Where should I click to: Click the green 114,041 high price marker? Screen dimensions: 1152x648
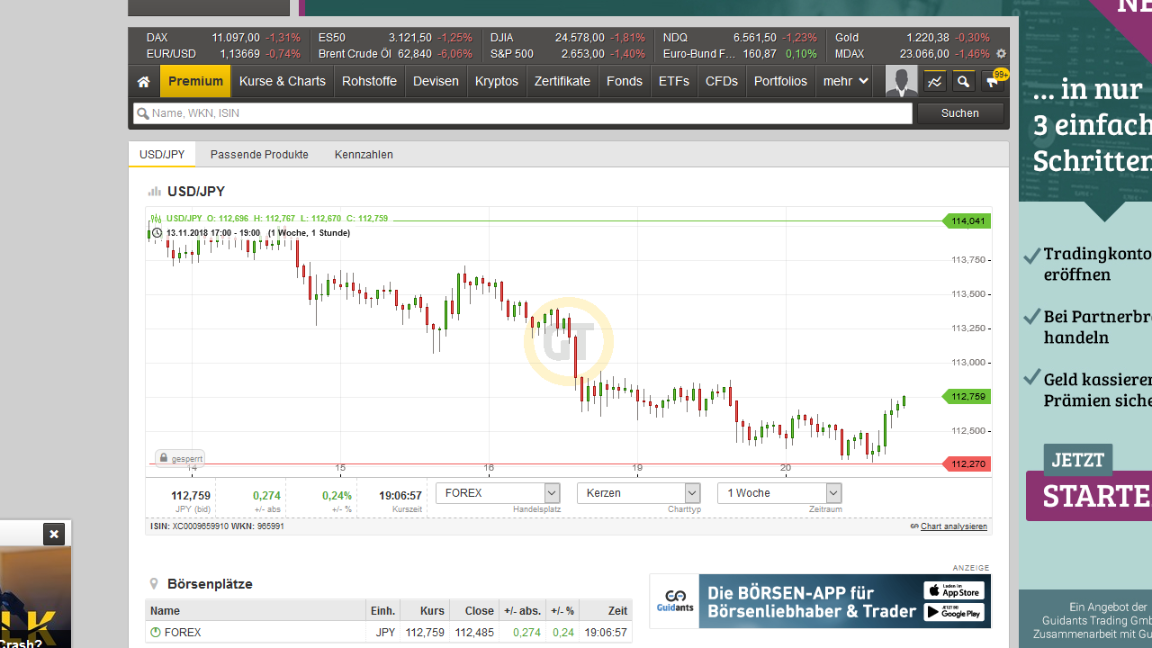click(x=967, y=221)
